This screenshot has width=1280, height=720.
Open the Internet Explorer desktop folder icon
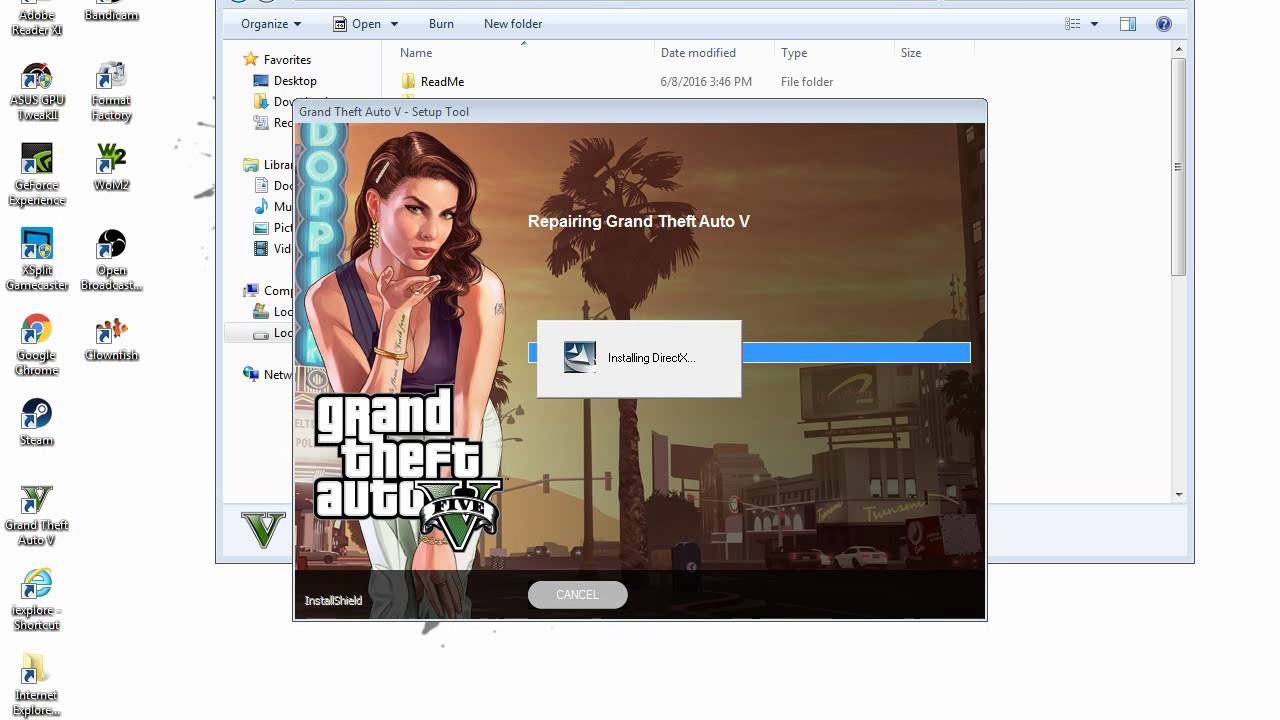tap(37, 686)
